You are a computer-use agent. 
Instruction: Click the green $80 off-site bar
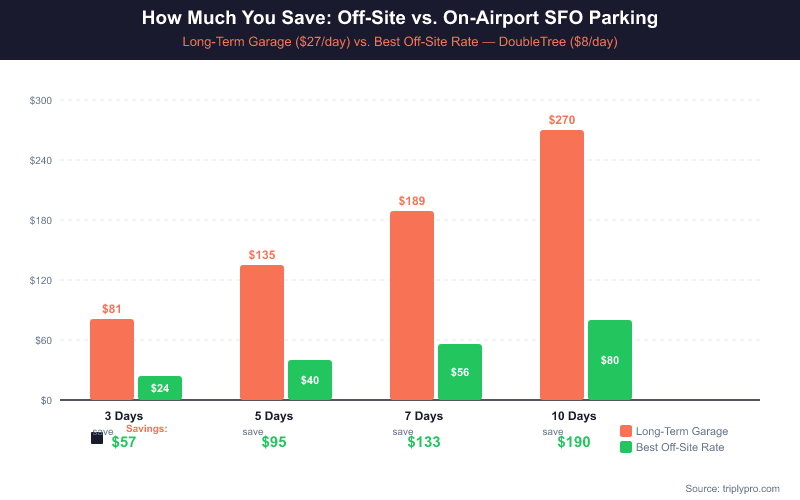(x=610, y=360)
